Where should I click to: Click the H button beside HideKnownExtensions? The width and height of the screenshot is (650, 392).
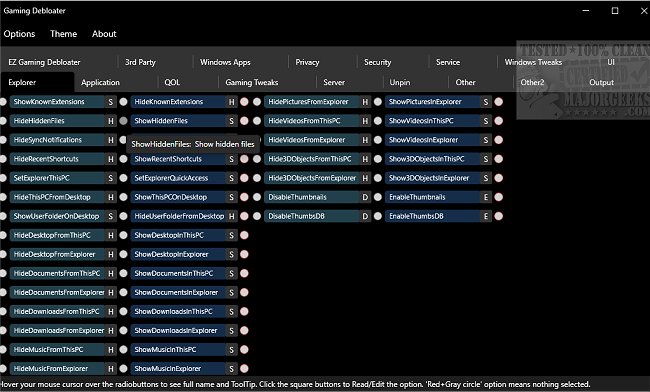point(231,102)
